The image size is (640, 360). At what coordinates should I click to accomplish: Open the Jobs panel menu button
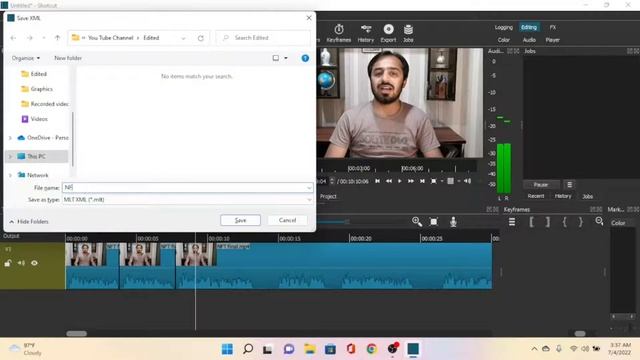pos(569,184)
